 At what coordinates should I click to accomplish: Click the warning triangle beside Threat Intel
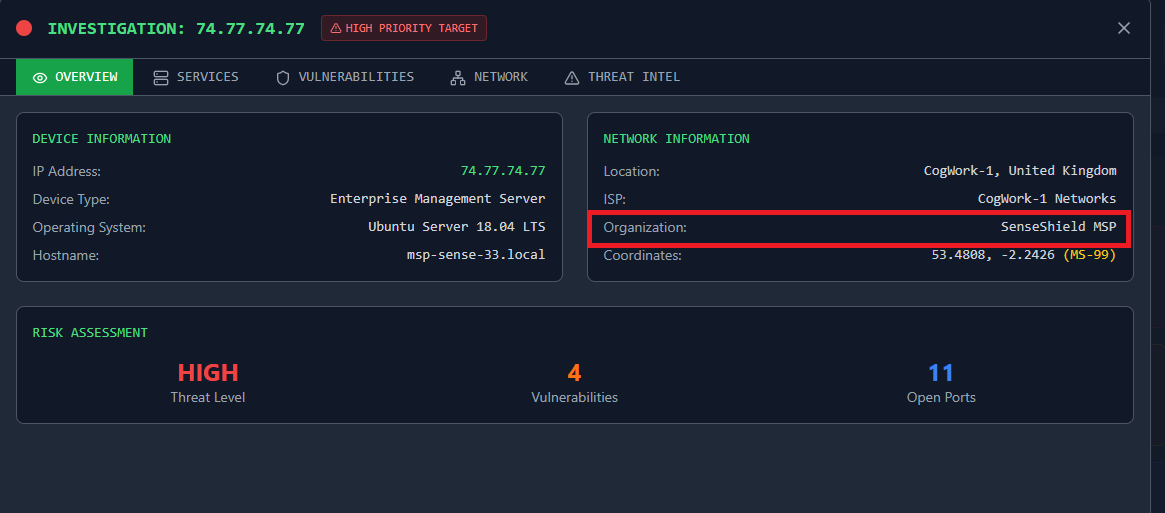coord(572,77)
